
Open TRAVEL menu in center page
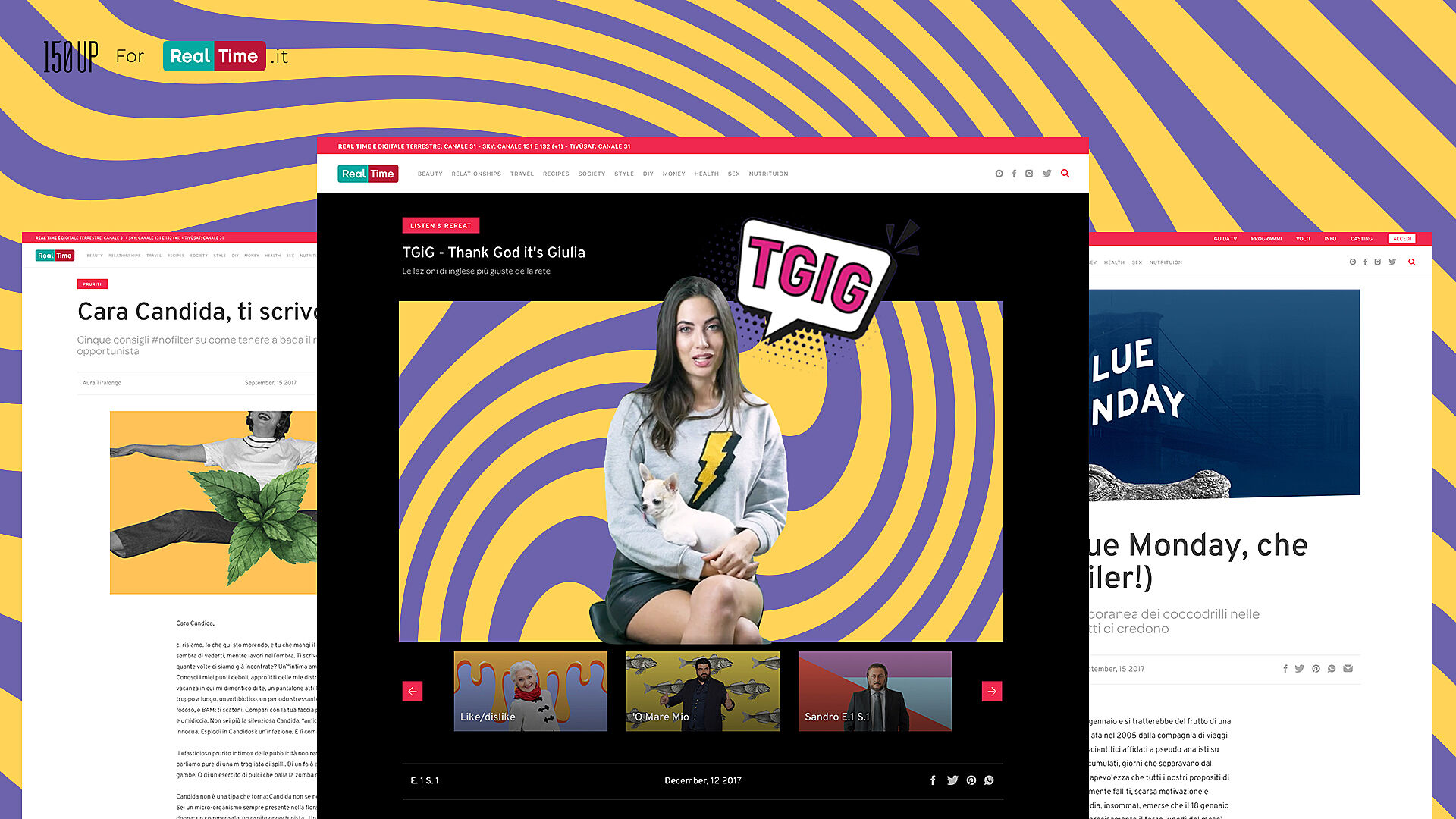pos(522,174)
